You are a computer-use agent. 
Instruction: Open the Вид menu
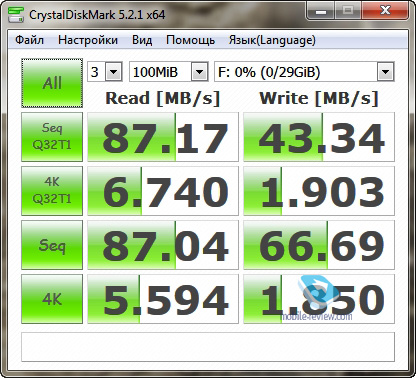click(x=142, y=40)
